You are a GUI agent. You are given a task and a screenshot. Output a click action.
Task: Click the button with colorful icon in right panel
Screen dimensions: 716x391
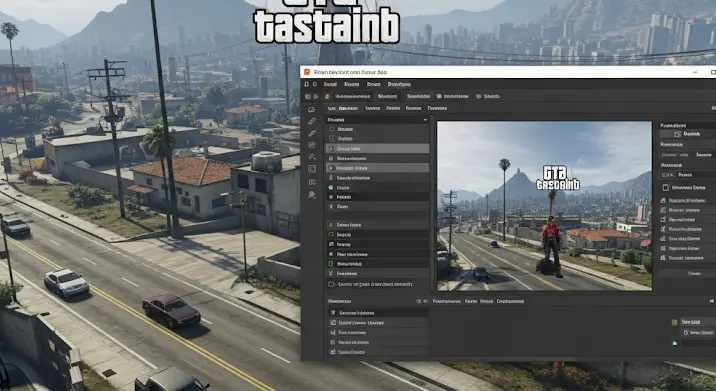688,134
